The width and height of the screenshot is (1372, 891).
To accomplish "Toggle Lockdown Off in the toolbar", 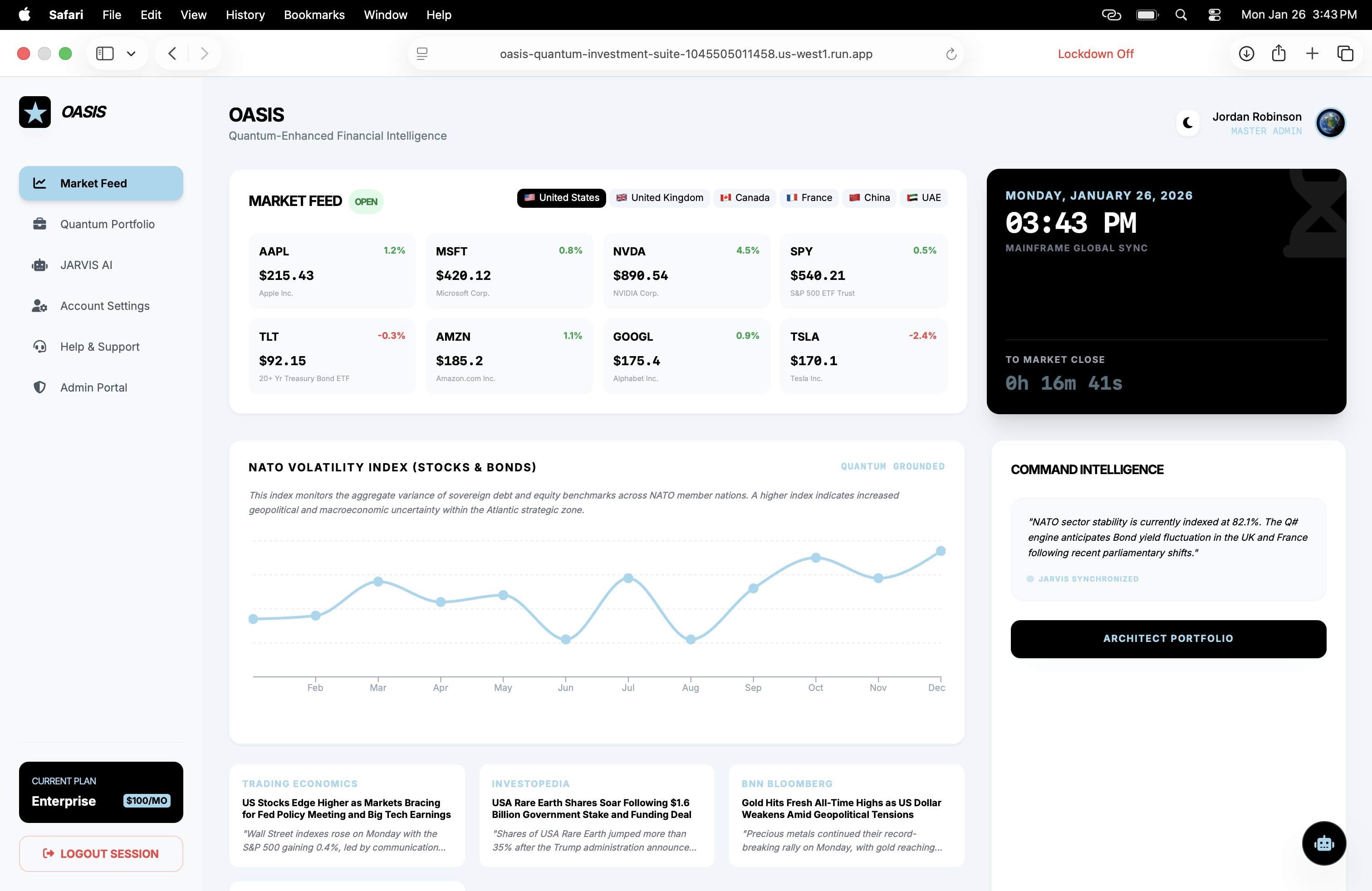I will pyautogui.click(x=1096, y=54).
